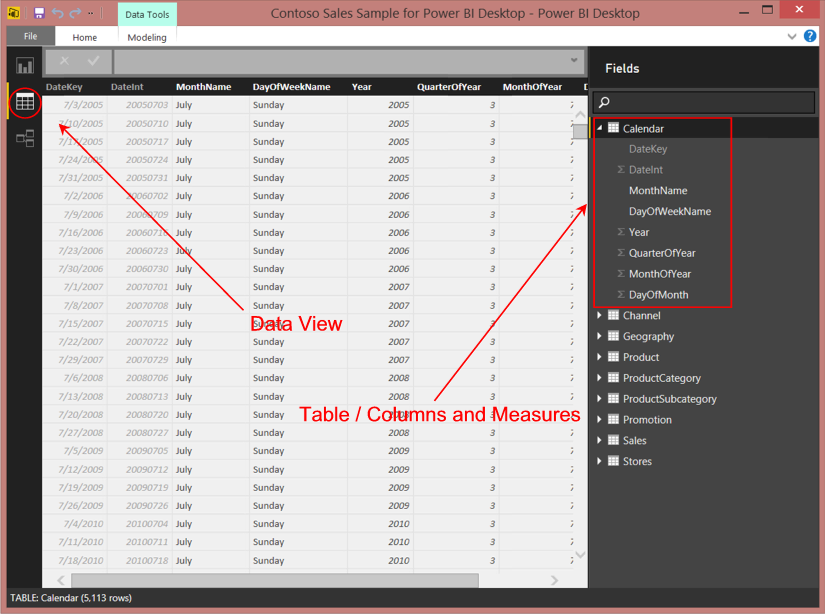Open Help with the question mark icon
This screenshot has width=825, height=614.
[810, 36]
